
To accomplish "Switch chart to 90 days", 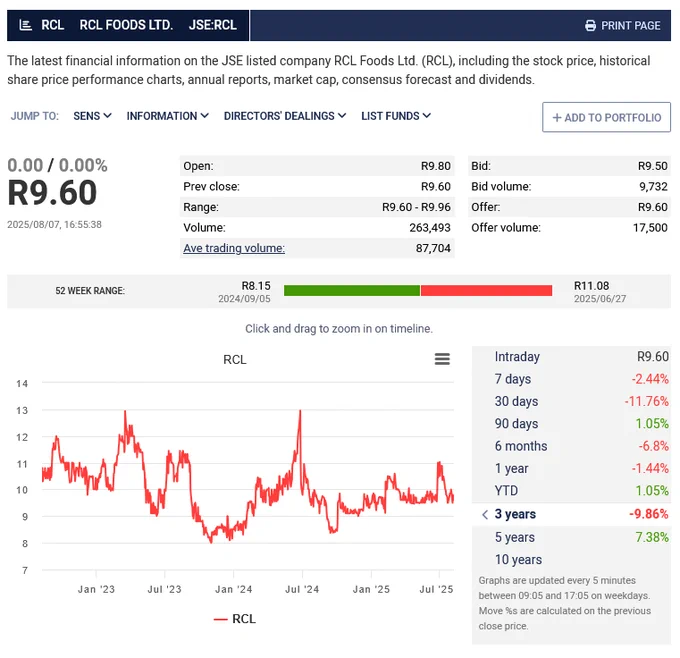I will click(571, 423).
